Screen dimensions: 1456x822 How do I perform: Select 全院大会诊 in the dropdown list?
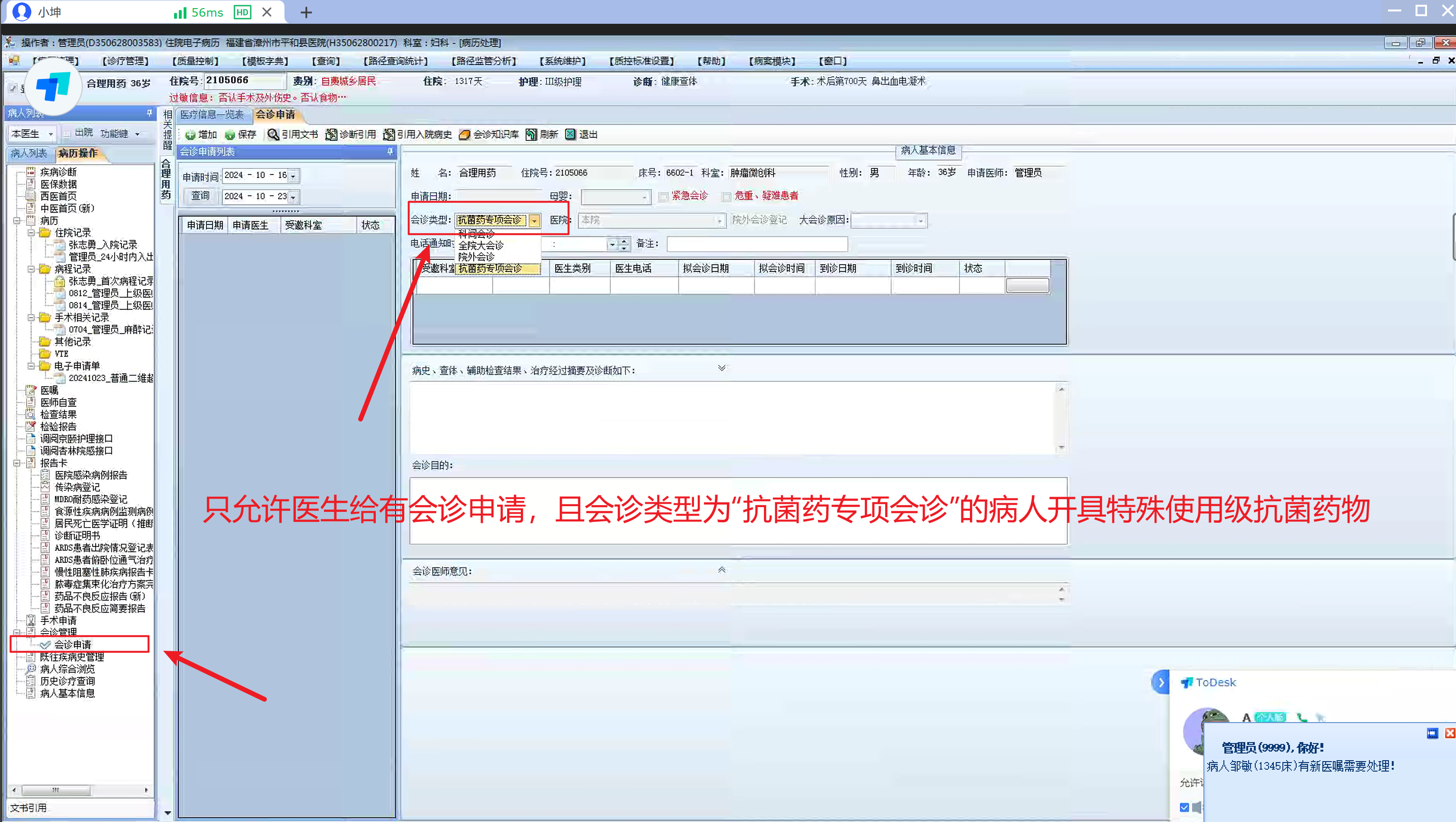click(480, 245)
